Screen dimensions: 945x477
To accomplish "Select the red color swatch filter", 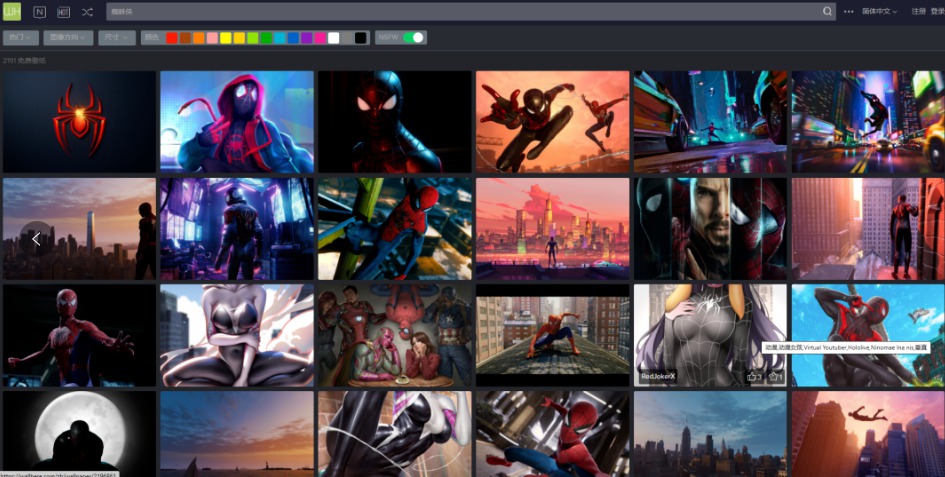I will 172,38.
